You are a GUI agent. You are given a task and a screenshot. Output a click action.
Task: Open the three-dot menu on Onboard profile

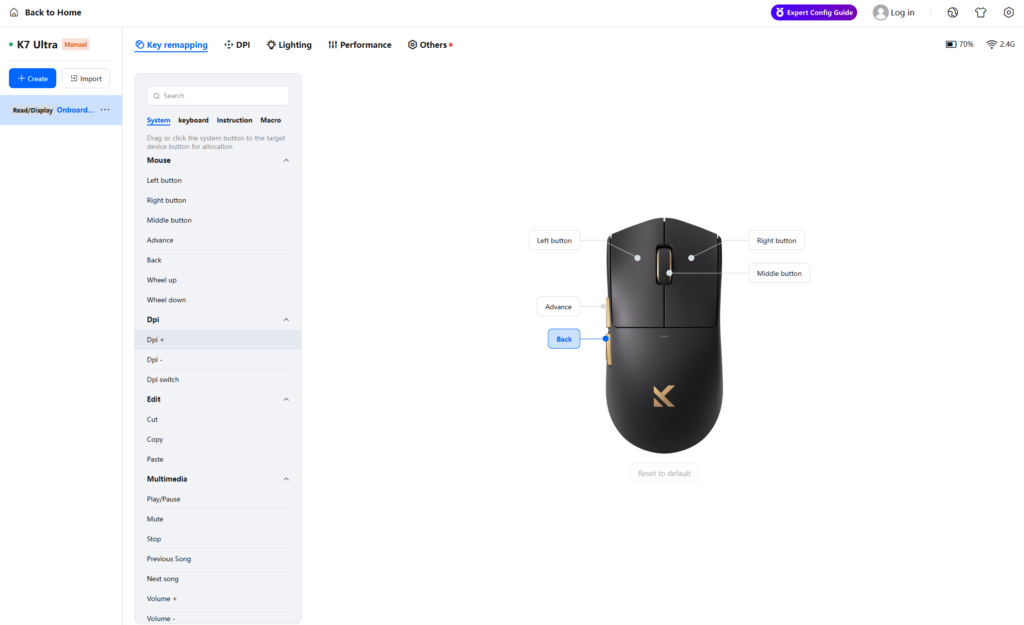(x=105, y=110)
